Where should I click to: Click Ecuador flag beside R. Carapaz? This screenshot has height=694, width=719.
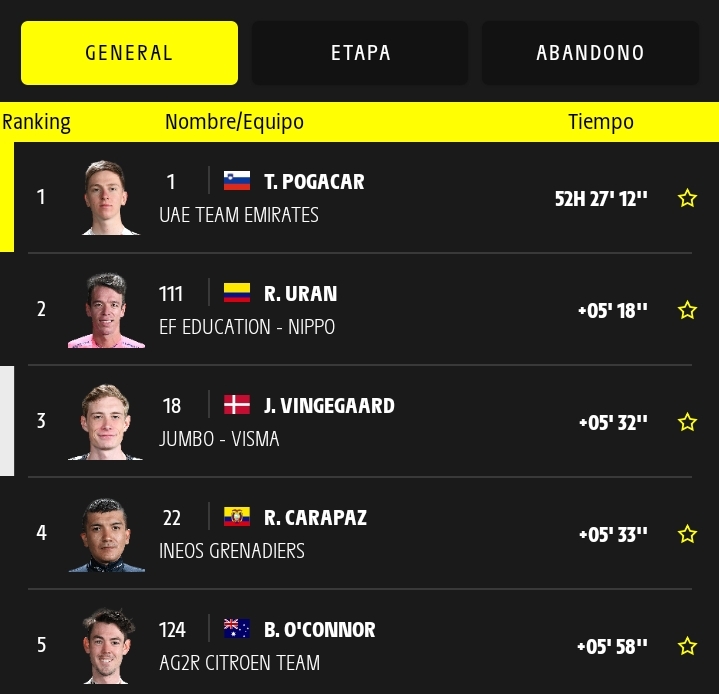coord(237,516)
